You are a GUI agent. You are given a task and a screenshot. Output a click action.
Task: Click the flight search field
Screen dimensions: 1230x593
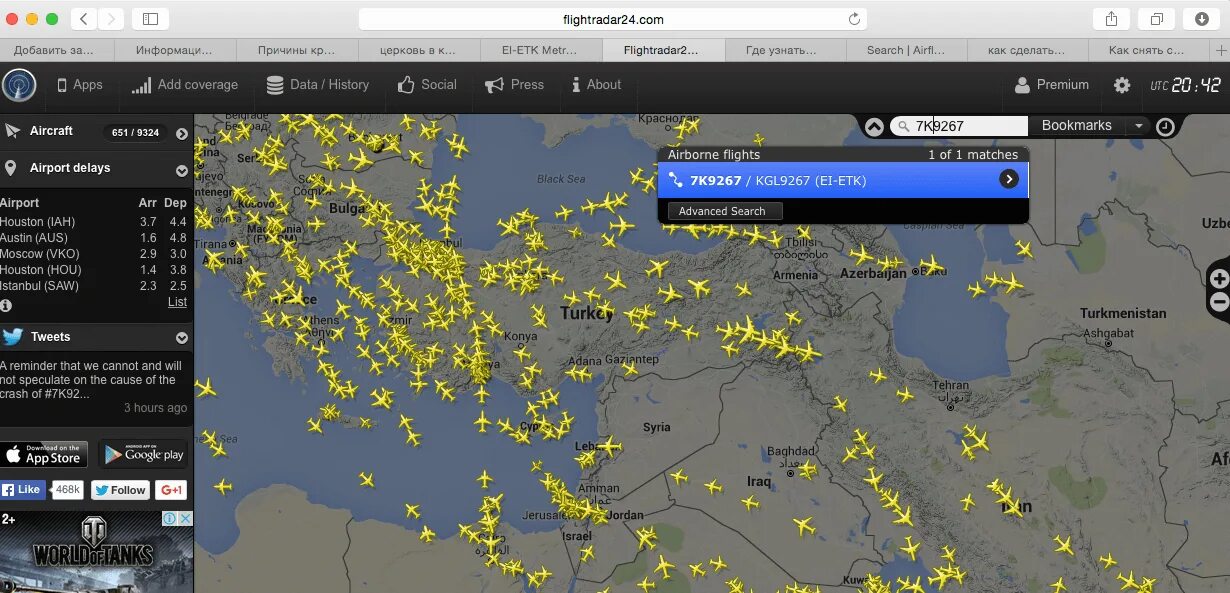pyautogui.click(x=959, y=126)
